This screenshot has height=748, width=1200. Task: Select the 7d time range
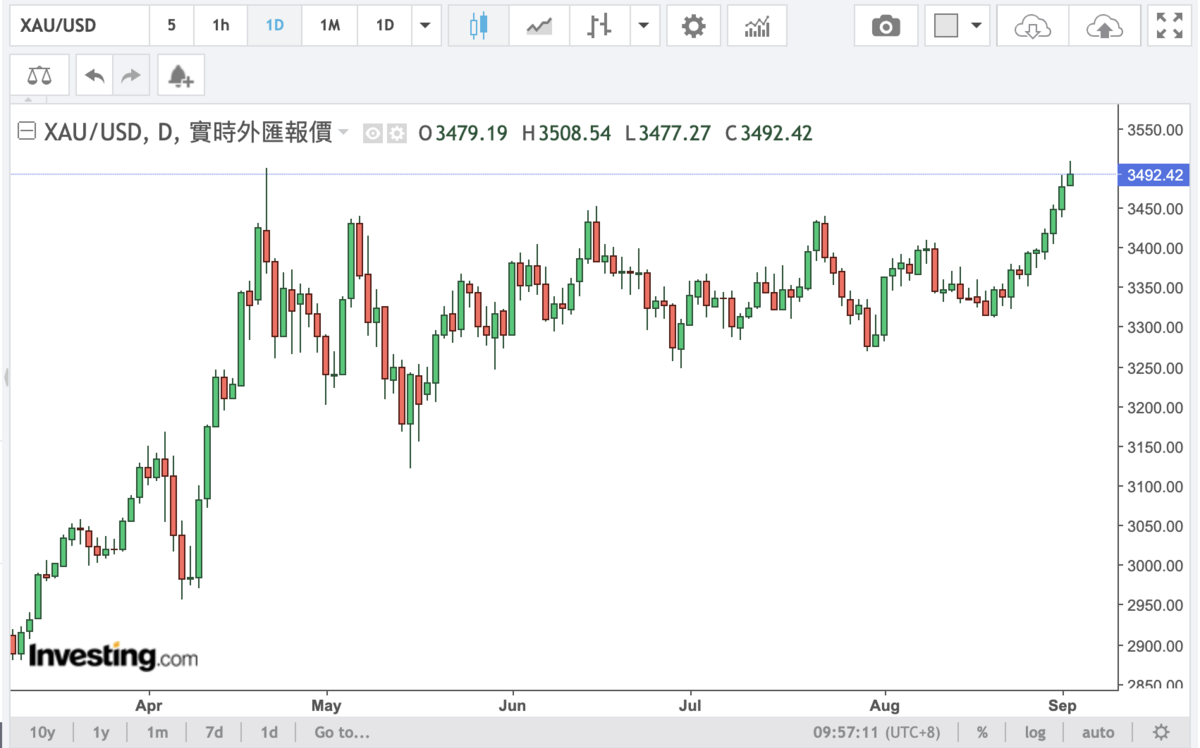point(214,732)
